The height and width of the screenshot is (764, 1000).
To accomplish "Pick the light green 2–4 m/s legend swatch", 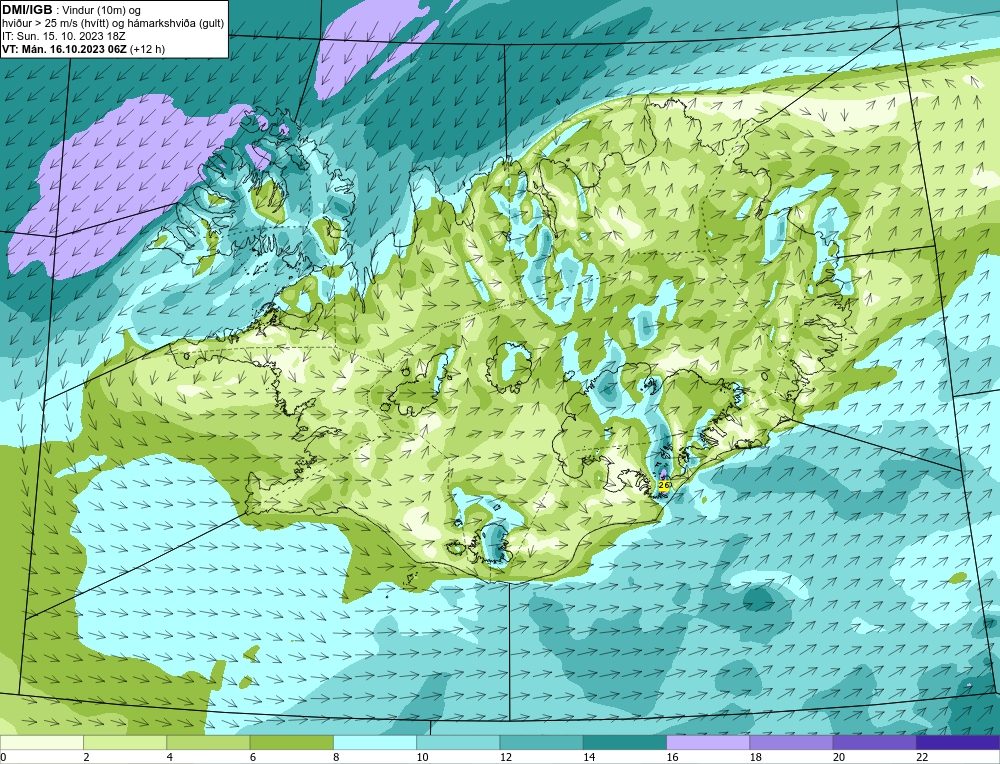I will 125,742.
